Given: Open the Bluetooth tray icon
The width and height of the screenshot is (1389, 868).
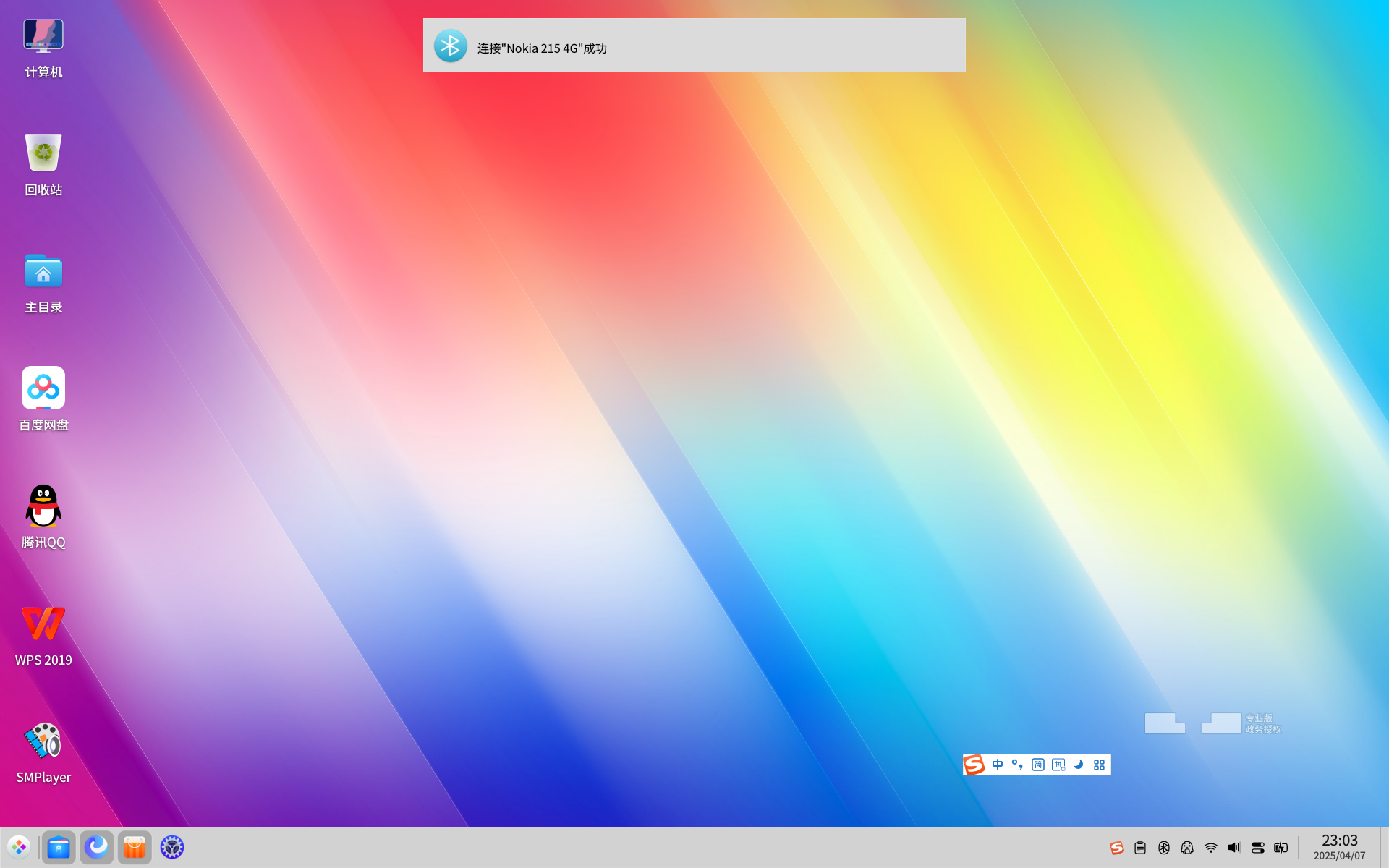Looking at the screenshot, I should coord(1164,848).
